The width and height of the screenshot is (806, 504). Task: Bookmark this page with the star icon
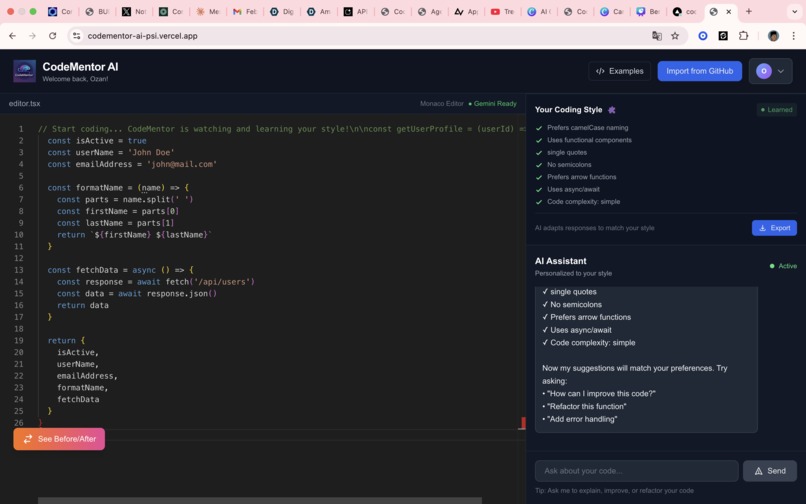coord(675,36)
